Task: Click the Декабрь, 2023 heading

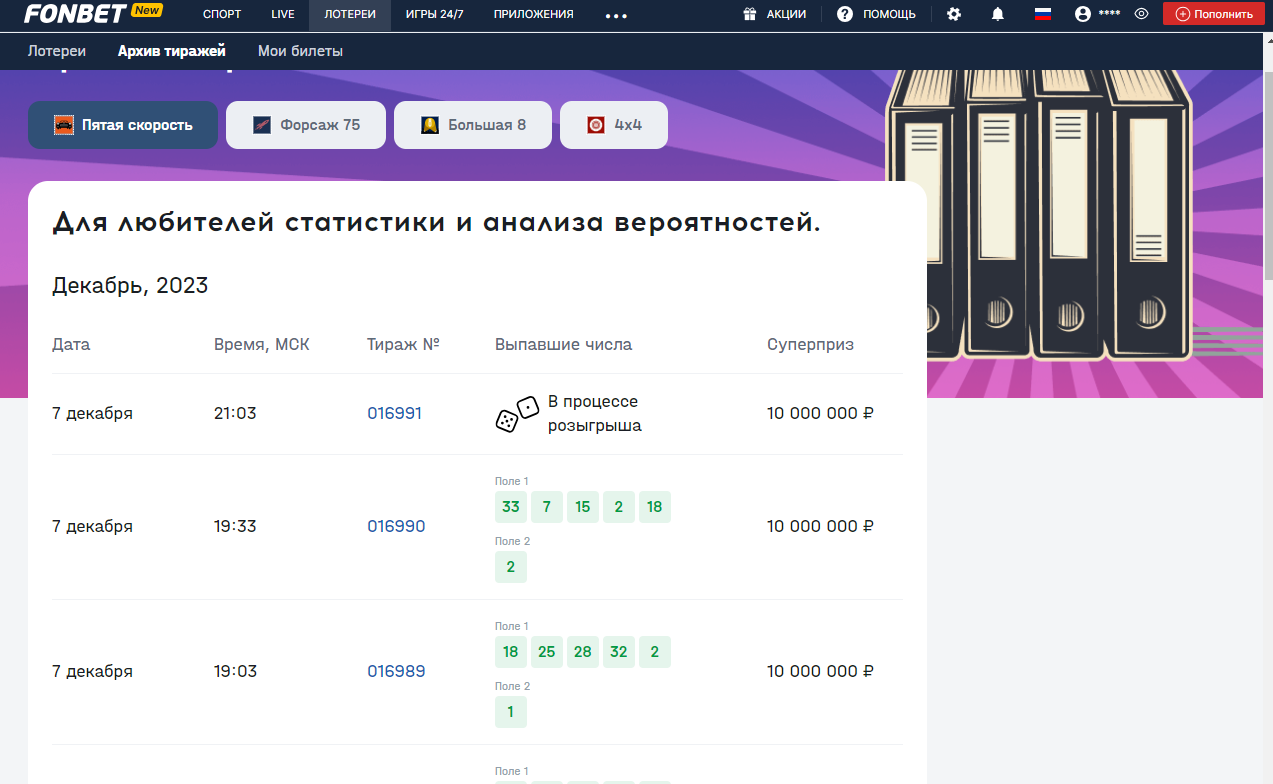Action: pos(130,286)
